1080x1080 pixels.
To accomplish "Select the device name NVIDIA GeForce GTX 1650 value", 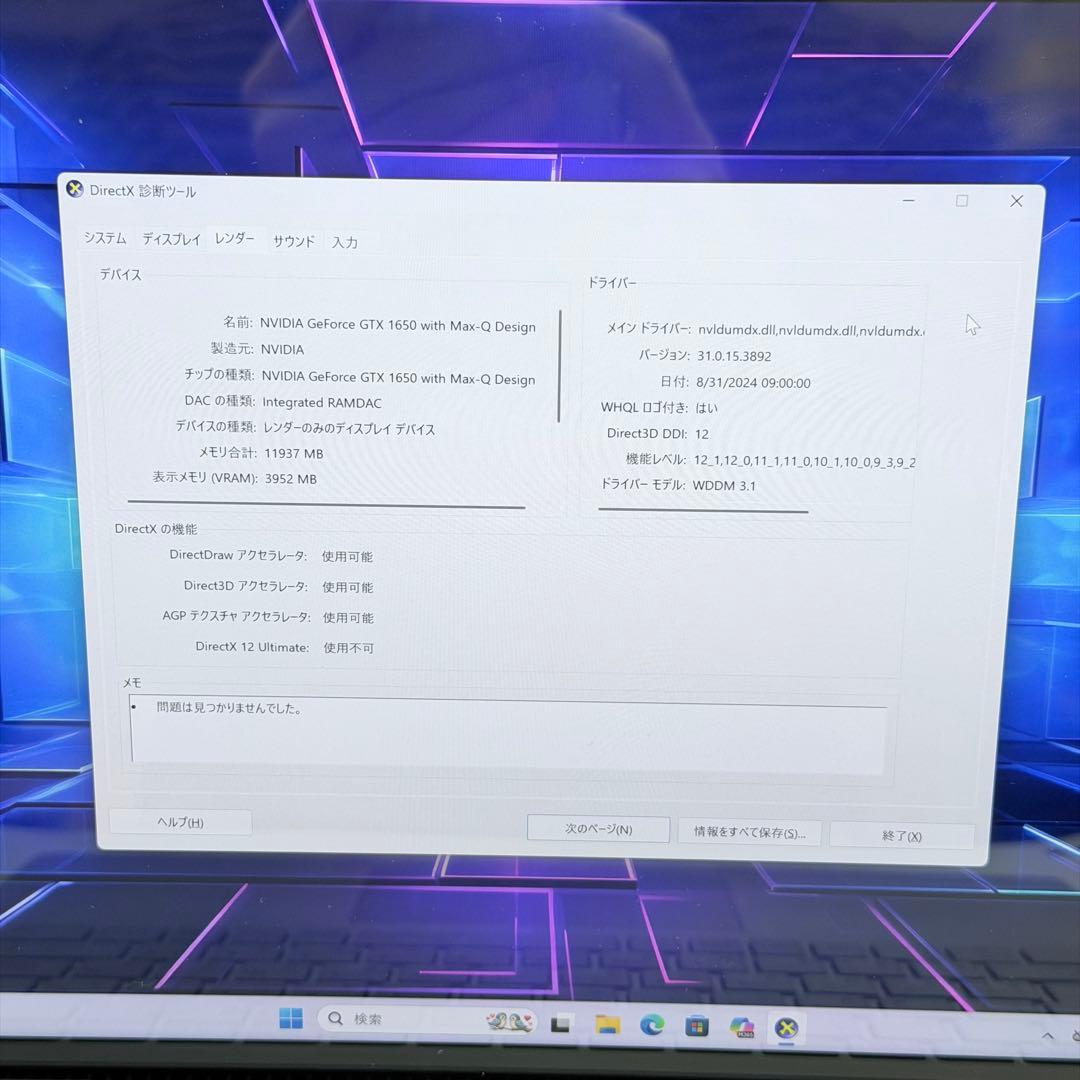I will tap(397, 325).
